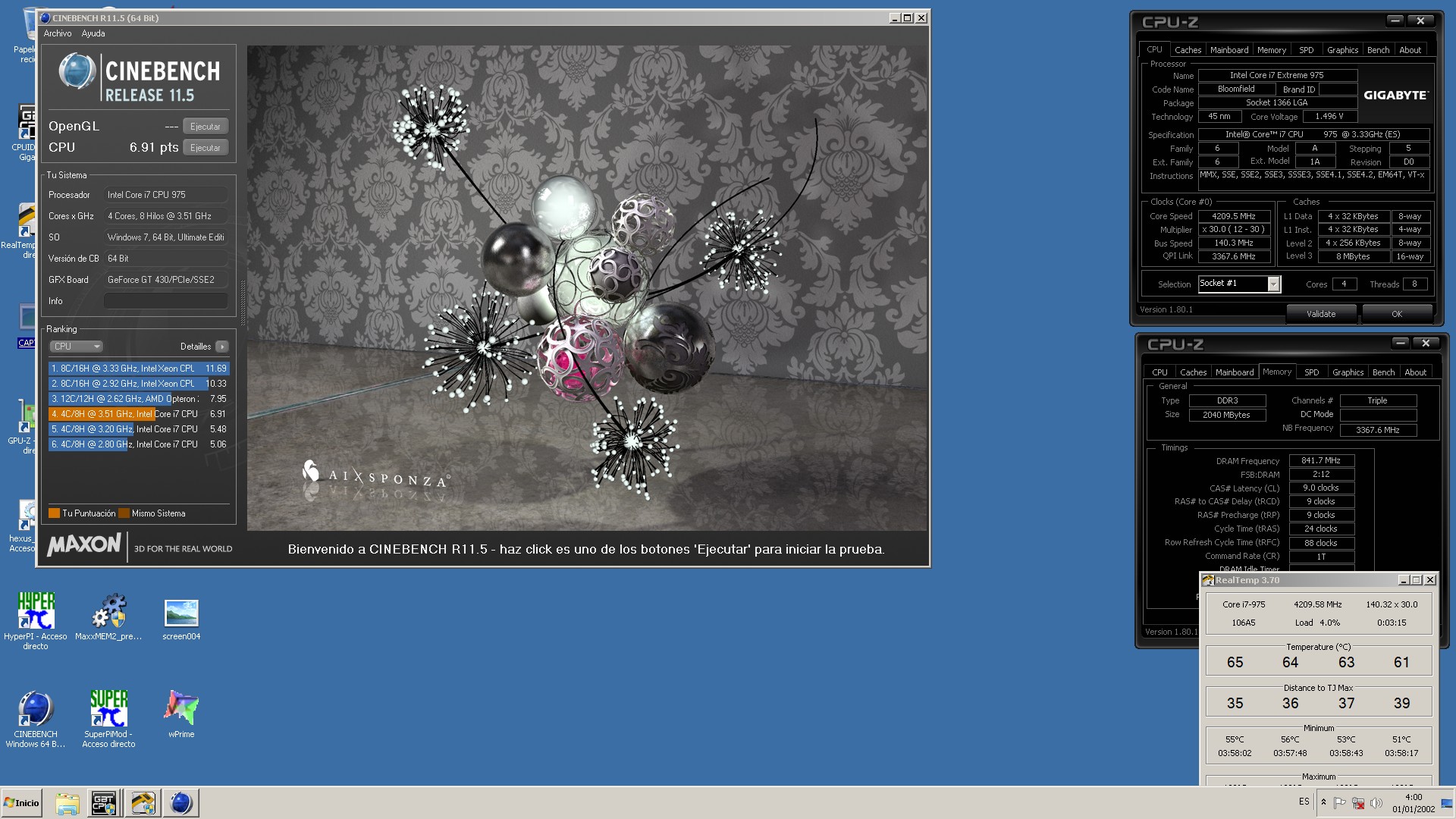The width and height of the screenshot is (1456, 819).
Task: Switch to CPU tab in lower CPU-Z window
Action: pos(1160,372)
